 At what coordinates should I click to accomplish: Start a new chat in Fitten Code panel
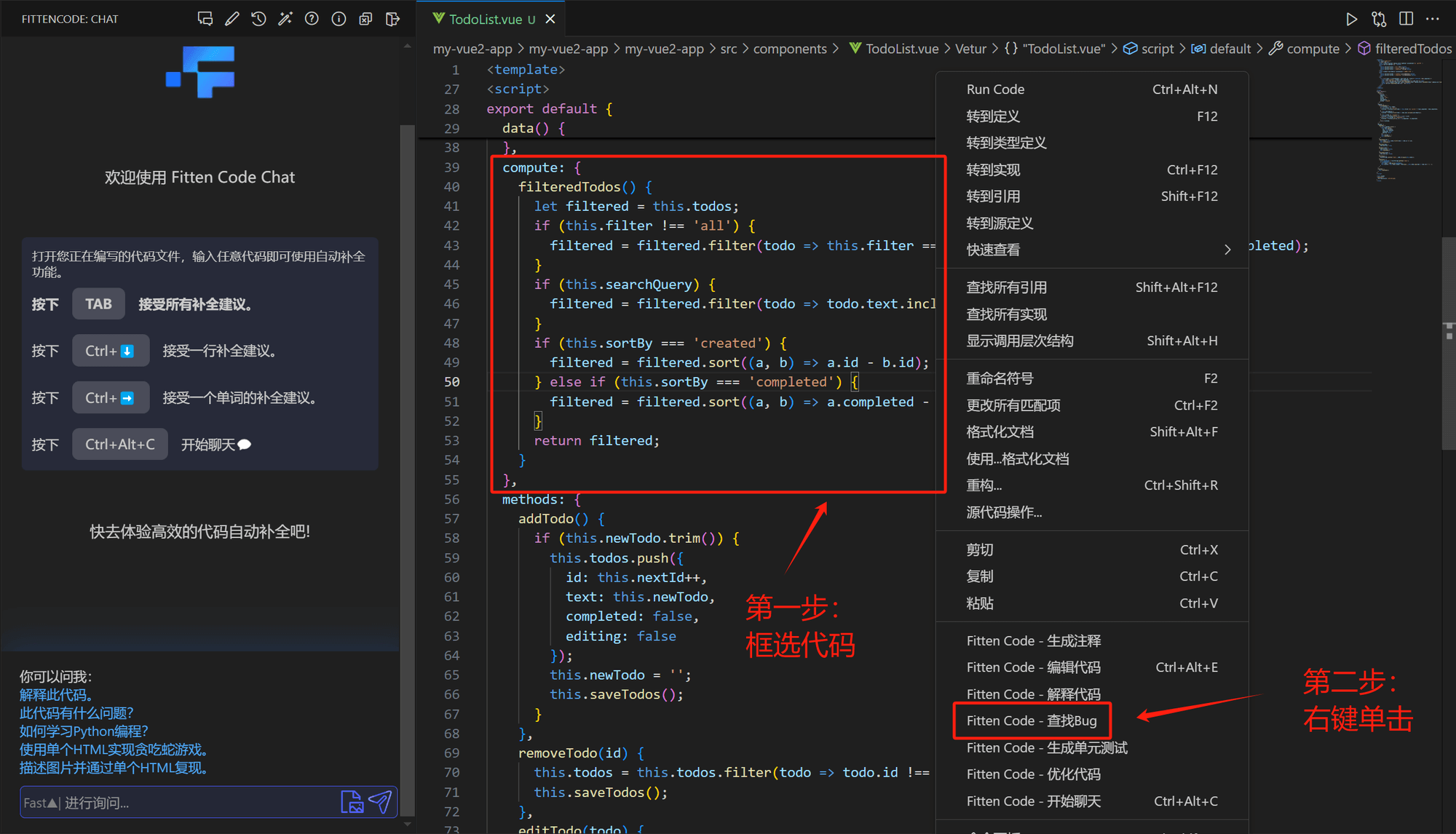pos(205,19)
